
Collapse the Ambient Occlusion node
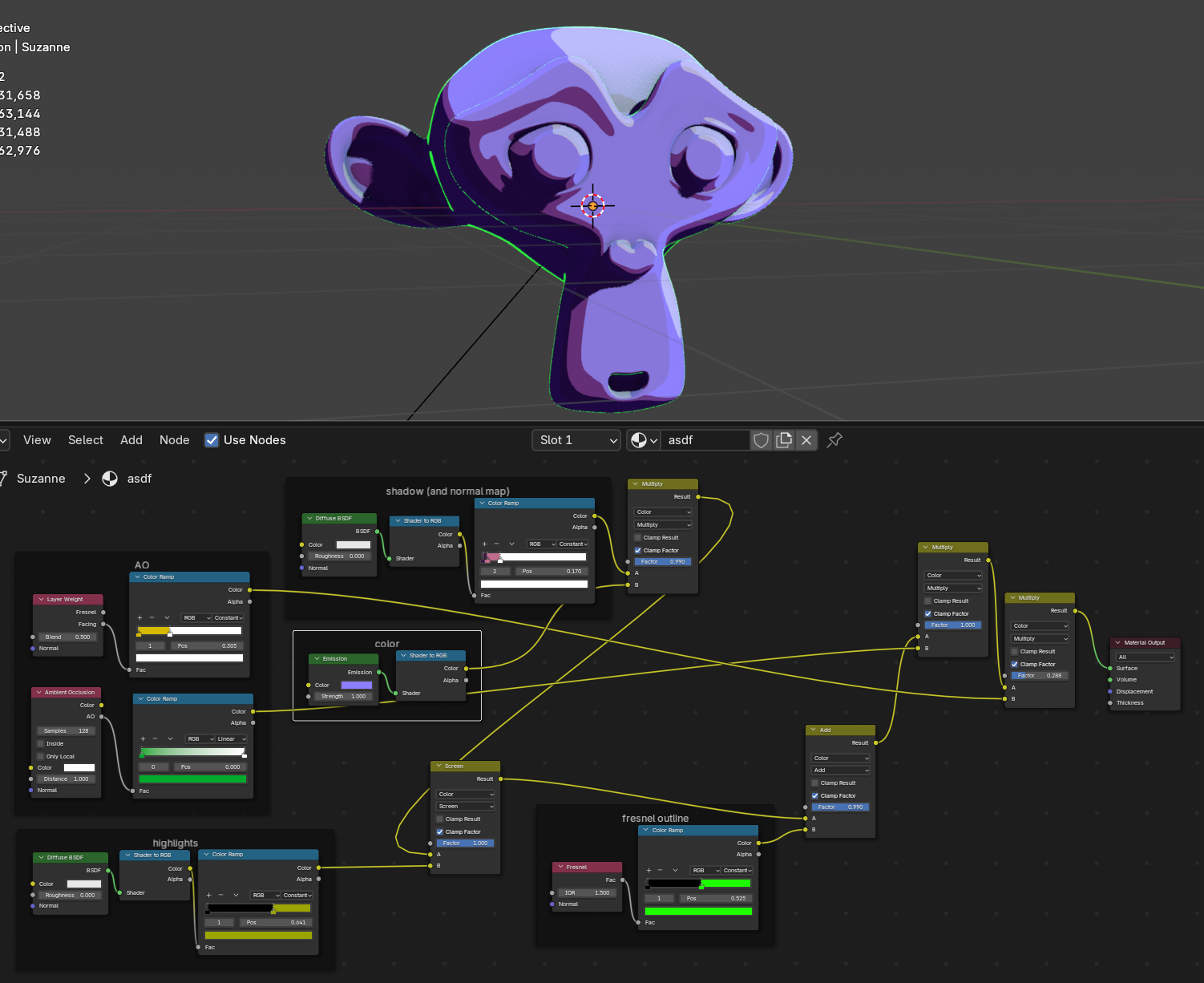38,692
